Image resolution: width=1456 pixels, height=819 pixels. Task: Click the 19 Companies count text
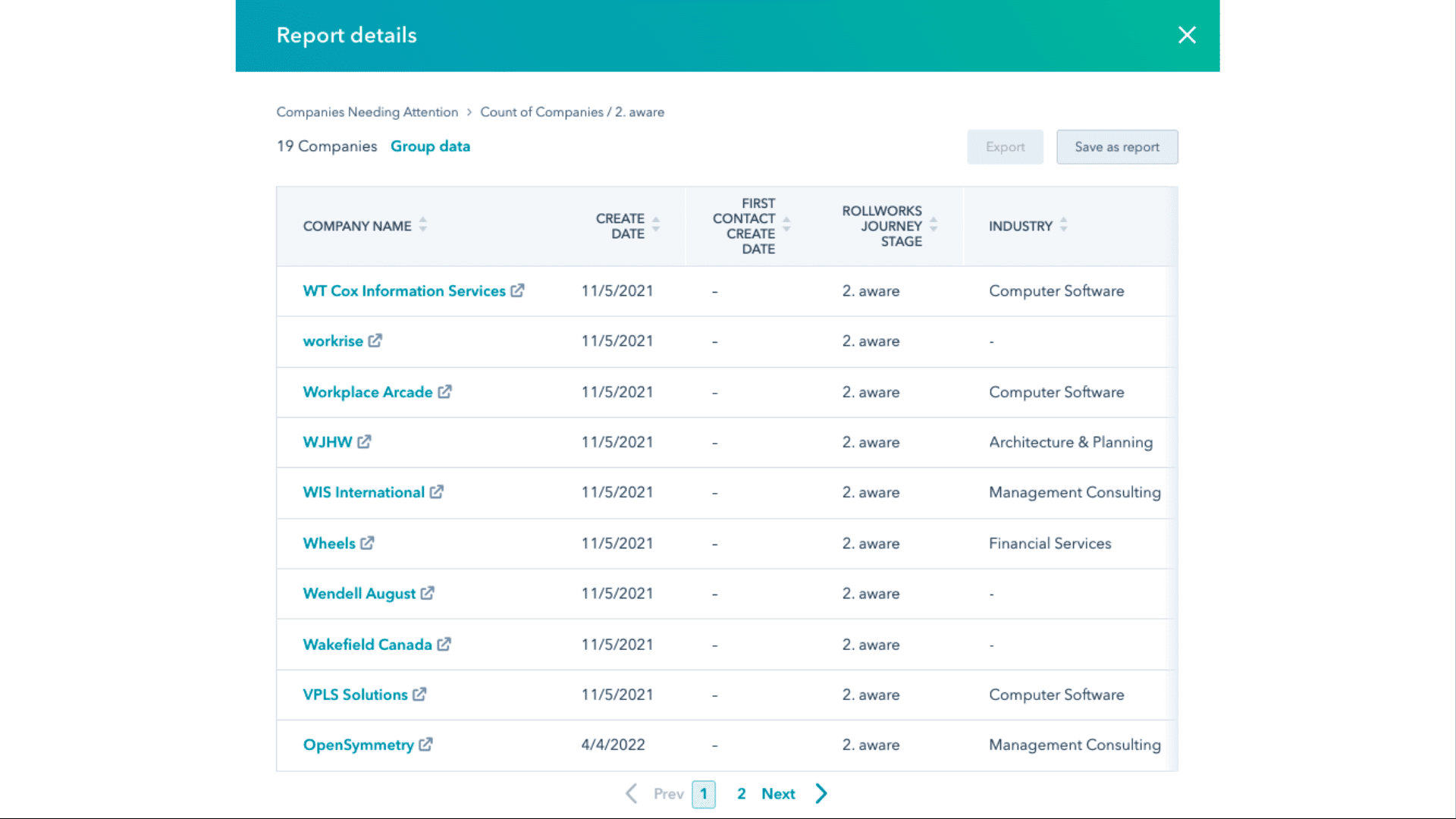[x=327, y=146]
